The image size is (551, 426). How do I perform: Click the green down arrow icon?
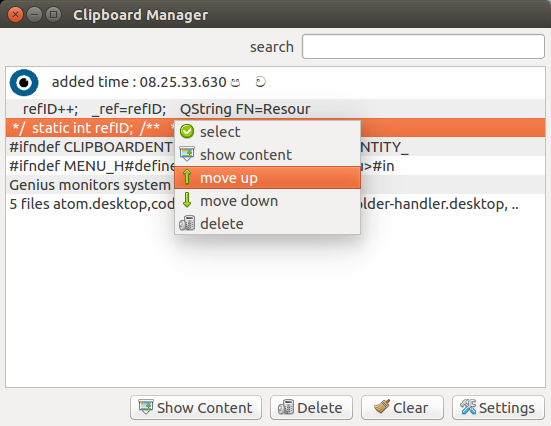[187, 200]
